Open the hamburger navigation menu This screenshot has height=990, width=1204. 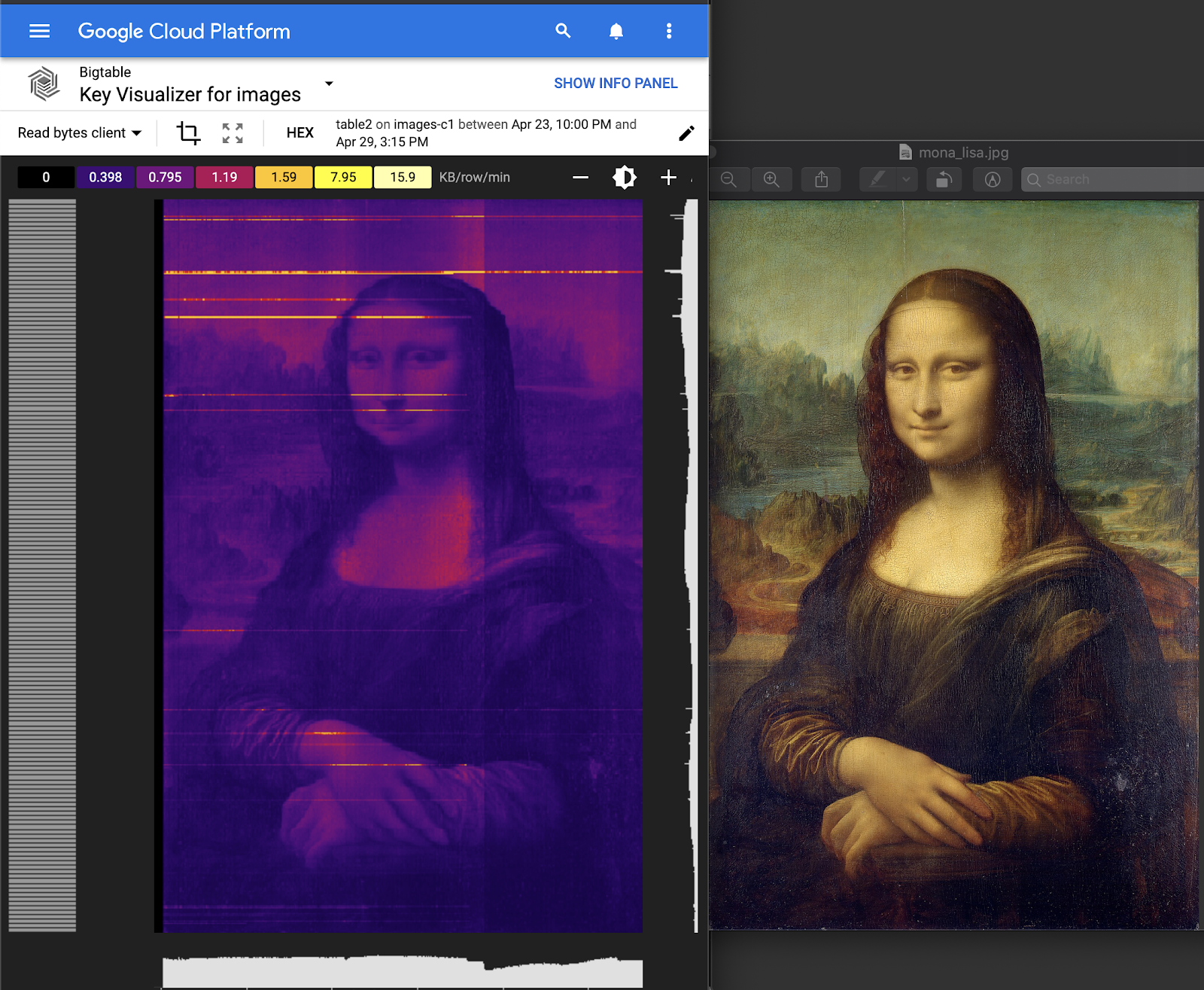click(x=39, y=31)
